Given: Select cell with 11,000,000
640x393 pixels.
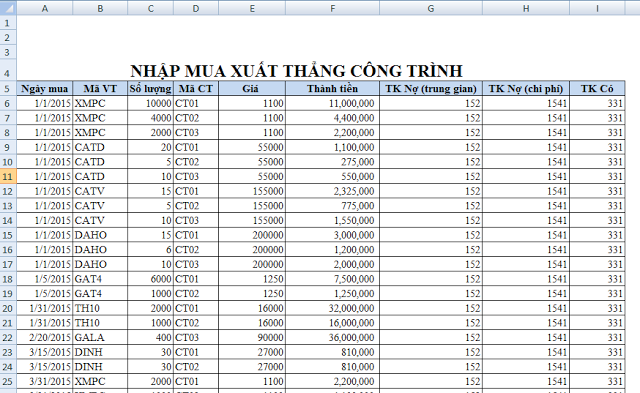Looking at the screenshot, I should pyautogui.click(x=332, y=103).
